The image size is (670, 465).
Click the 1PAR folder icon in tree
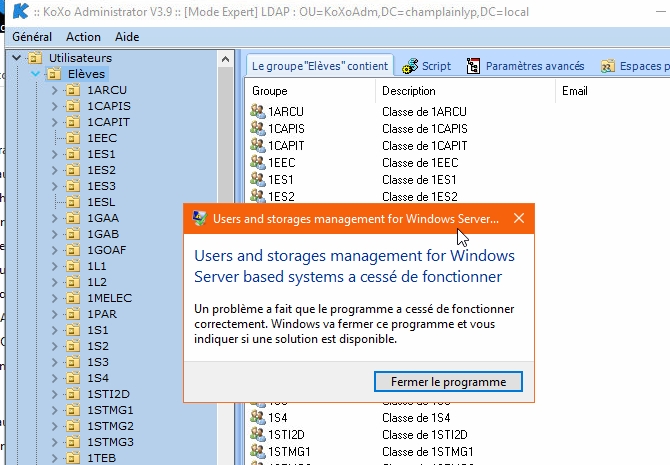pos(73,314)
